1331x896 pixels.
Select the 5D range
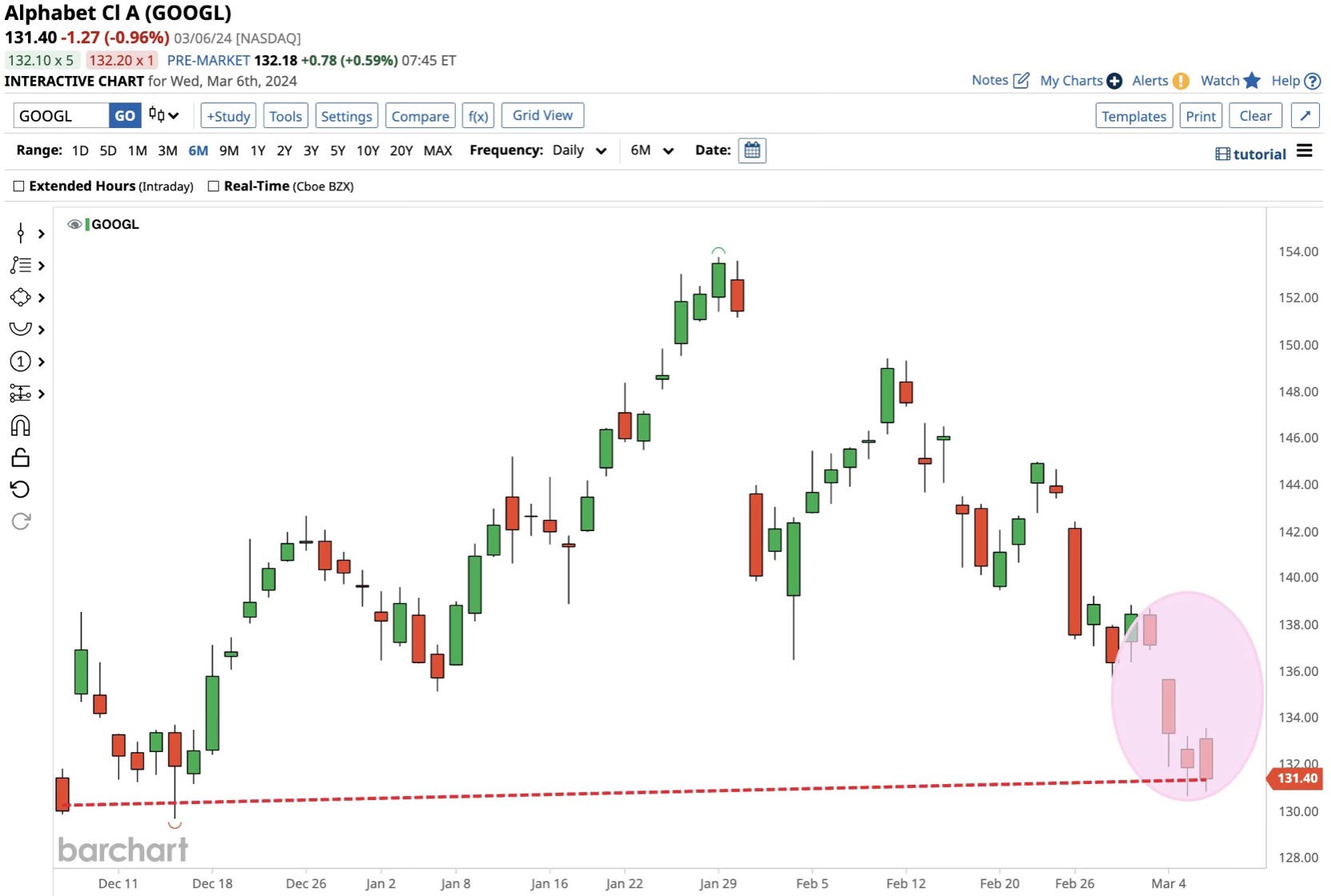click(108, 150)
